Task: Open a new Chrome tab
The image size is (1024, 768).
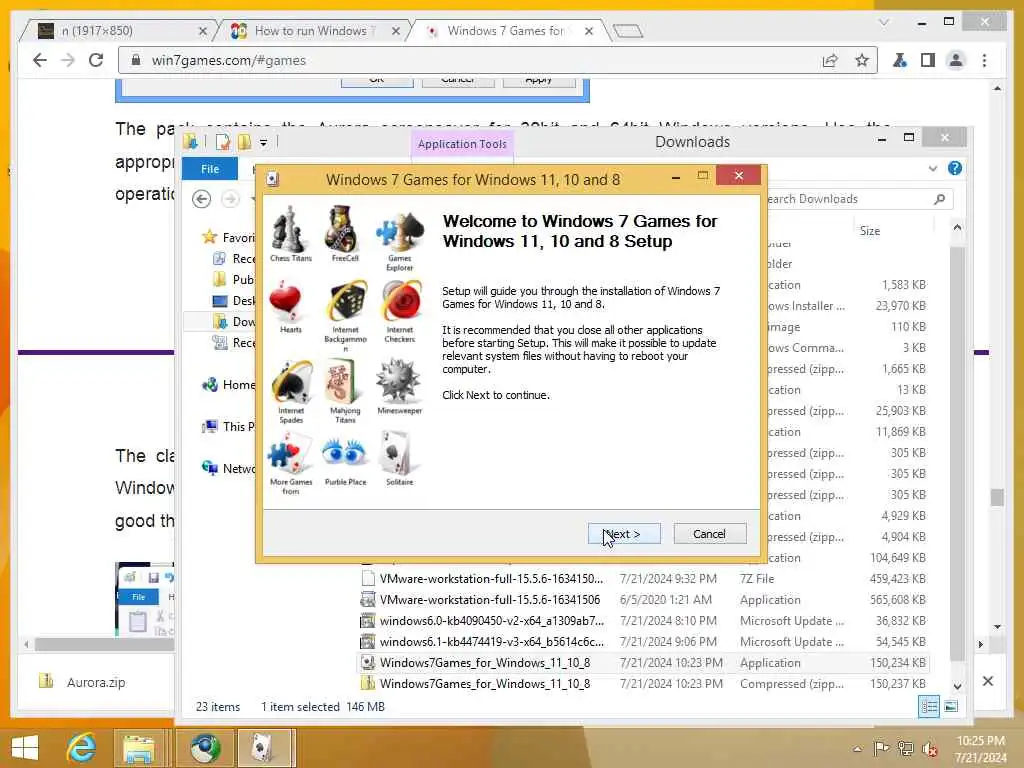Action: (x=628, y=31)
